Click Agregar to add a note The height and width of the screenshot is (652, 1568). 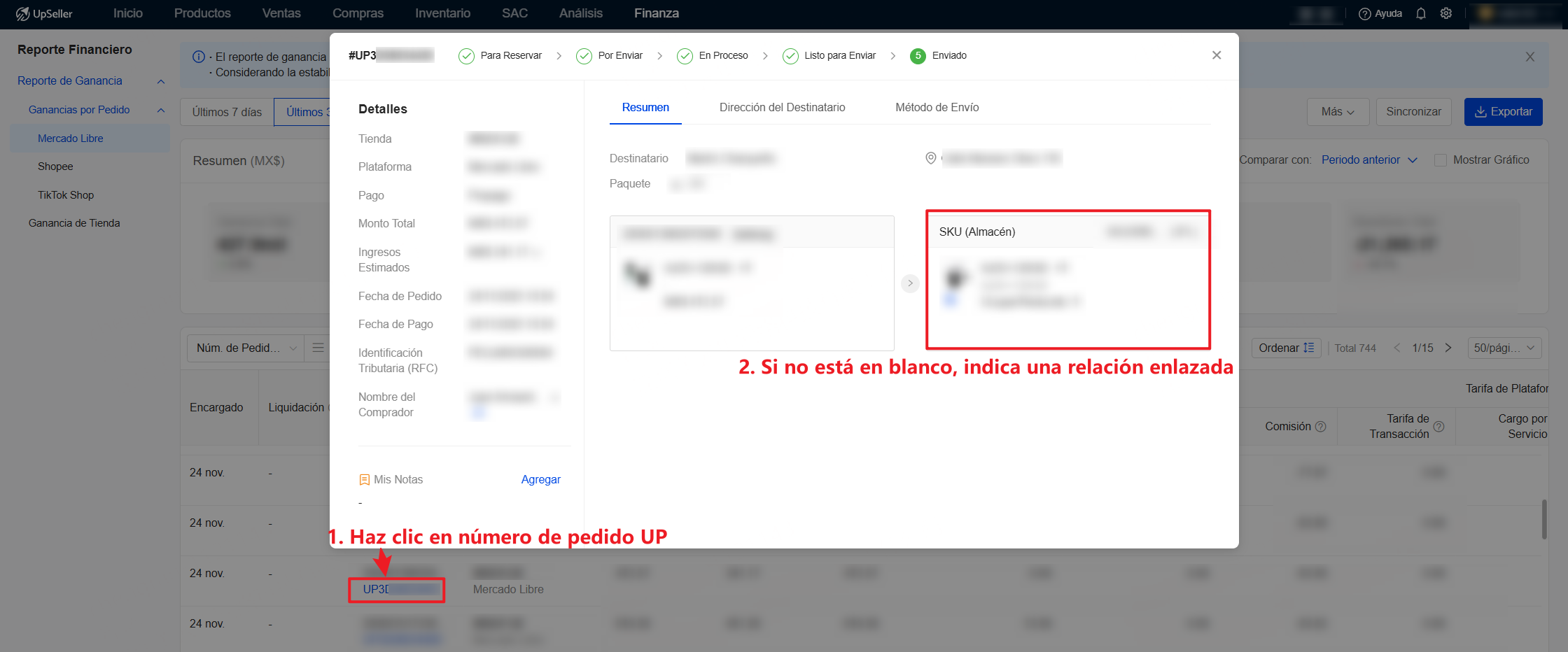[x=540, y=479]
